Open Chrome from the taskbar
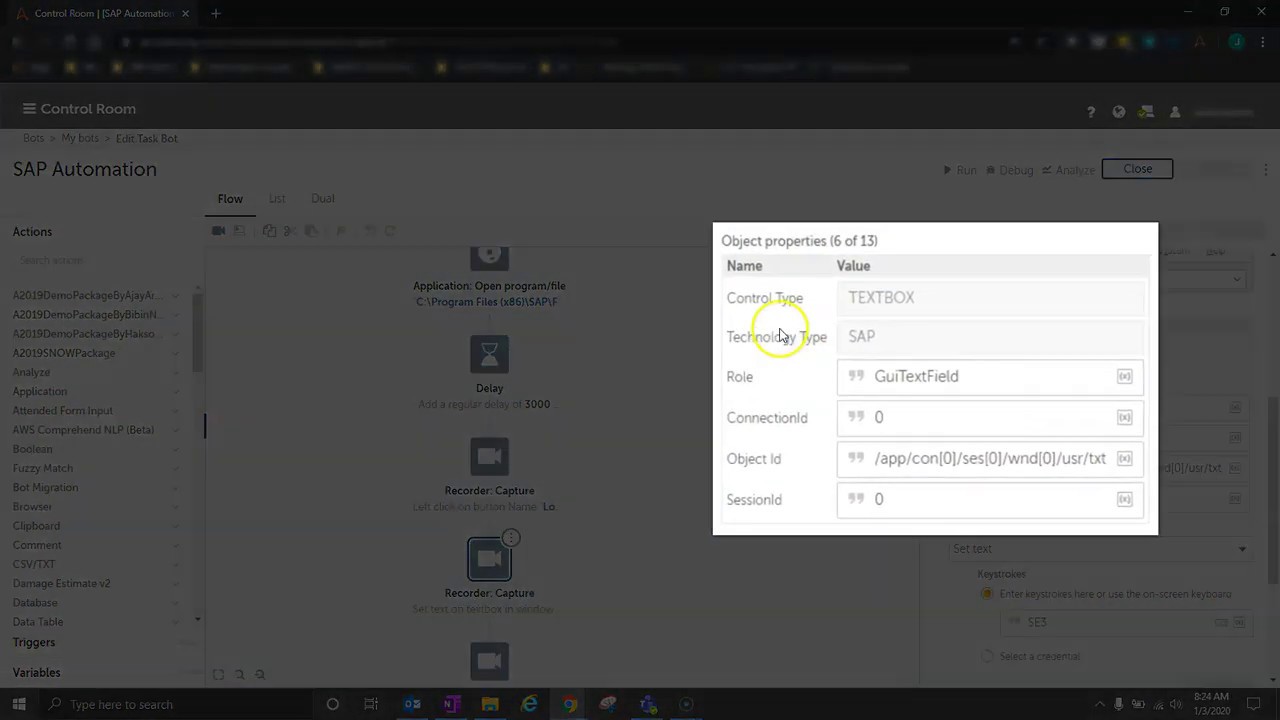The height and width of the screenshot is (720, 1280). [569, 704]
